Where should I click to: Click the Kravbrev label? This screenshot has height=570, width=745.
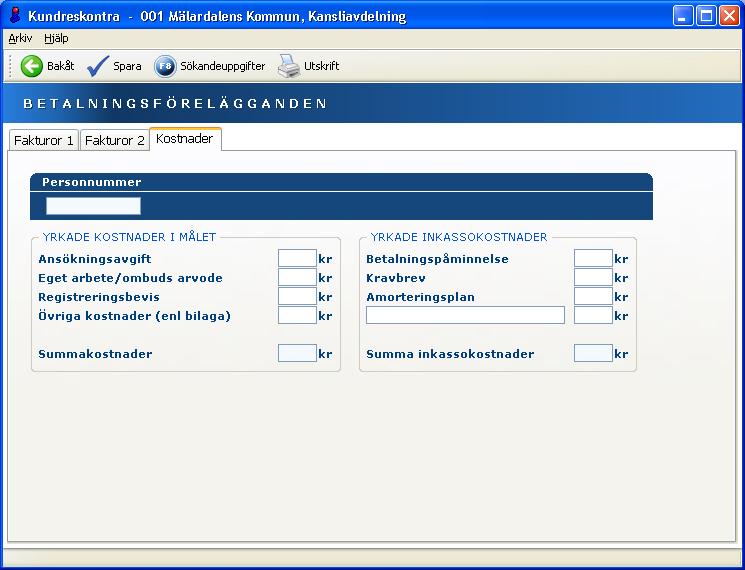tap(396, 278)
